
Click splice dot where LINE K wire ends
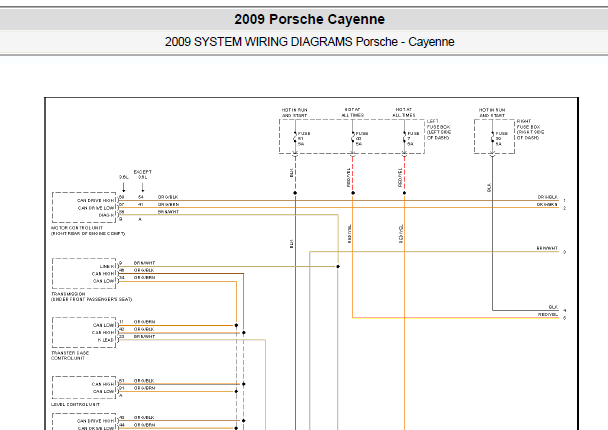[x=338, y=266]
